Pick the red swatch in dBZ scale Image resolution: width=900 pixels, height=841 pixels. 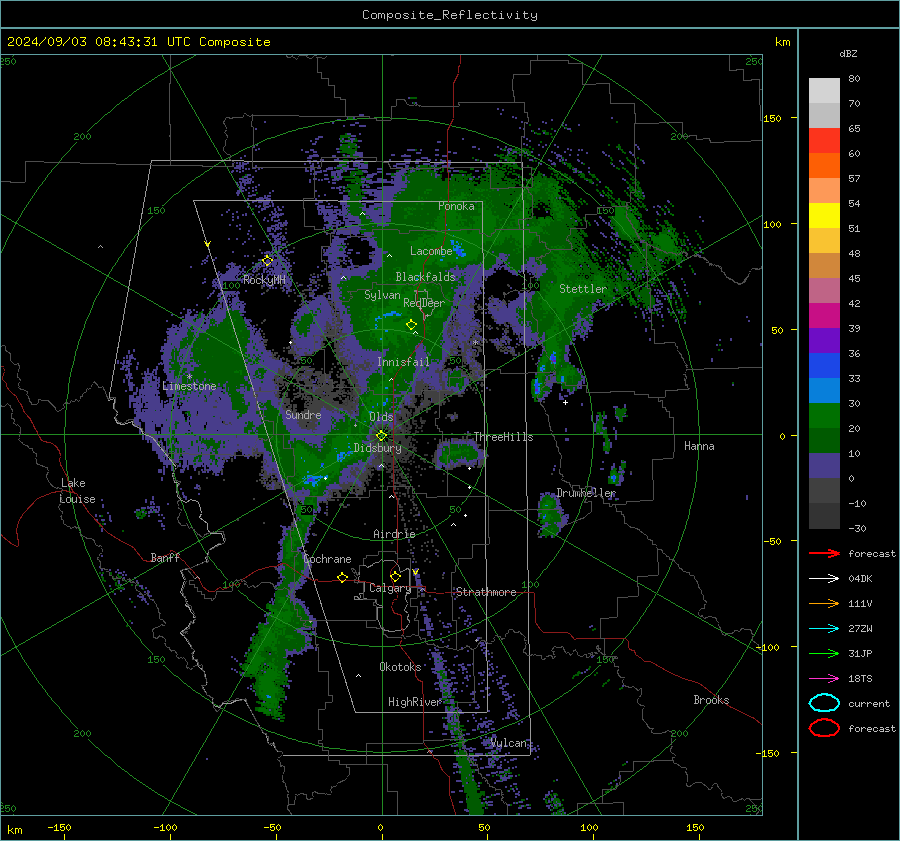pyautogui.click(x=824, y=141)
